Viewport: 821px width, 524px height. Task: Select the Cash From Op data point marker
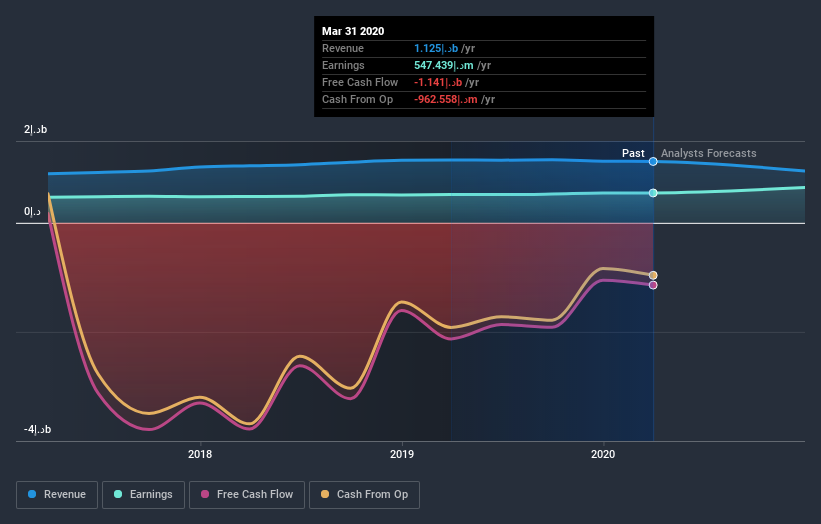click(x=653, y=275)
